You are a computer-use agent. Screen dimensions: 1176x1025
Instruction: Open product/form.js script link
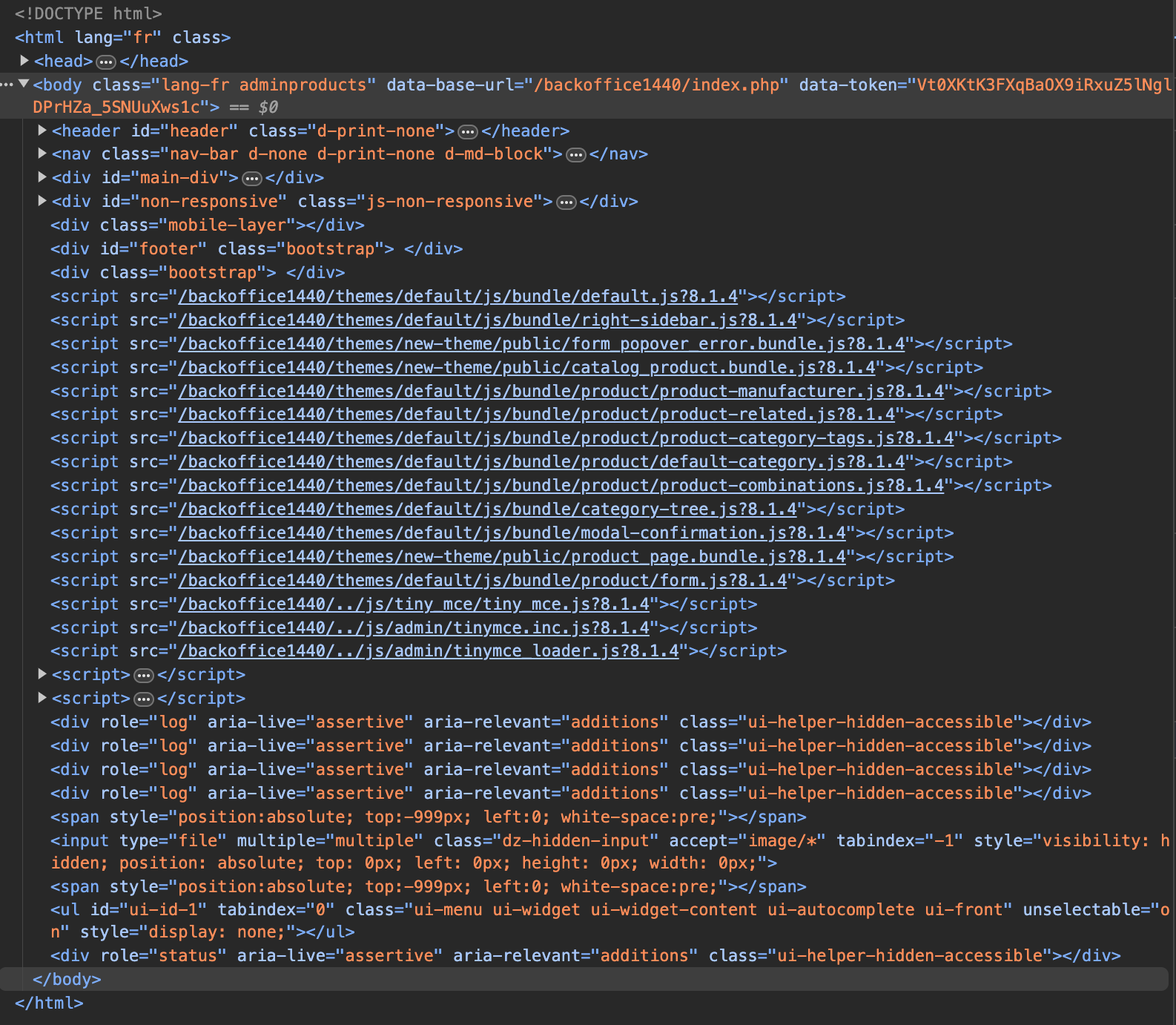pos(483,580)
